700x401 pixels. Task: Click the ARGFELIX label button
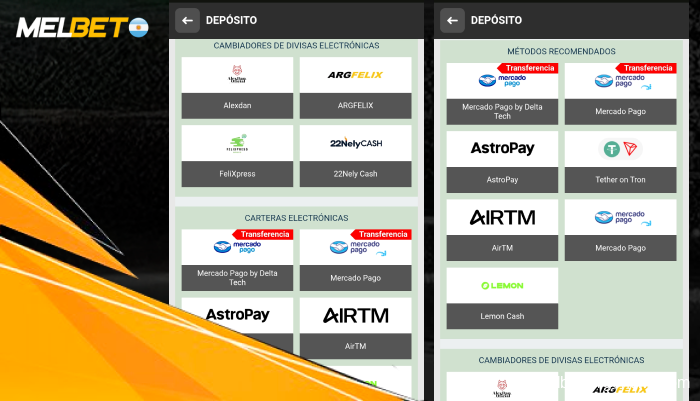(x=355, y=106)
